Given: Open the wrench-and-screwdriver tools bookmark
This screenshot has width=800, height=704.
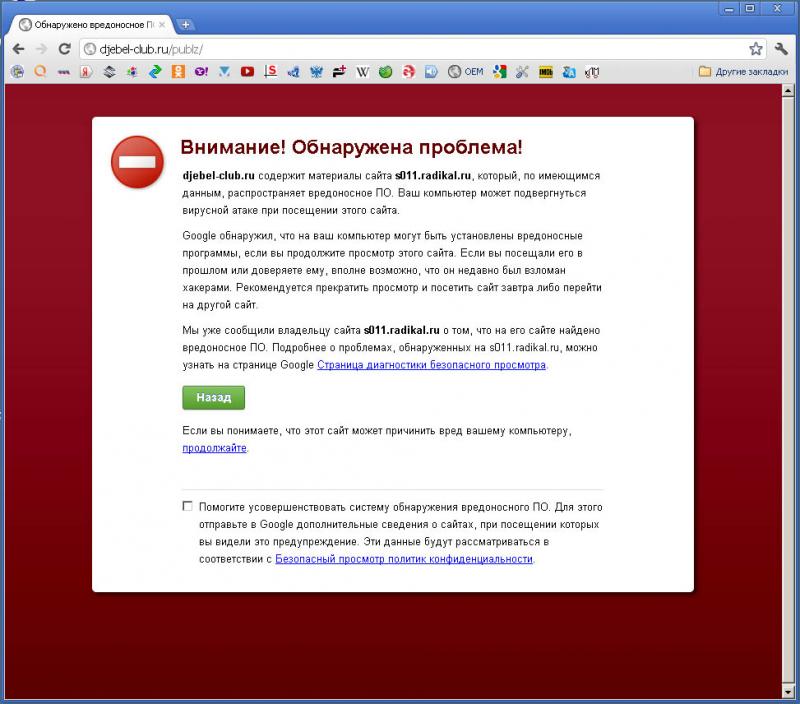Looking at the screenshot, I should tap(521, 72).
